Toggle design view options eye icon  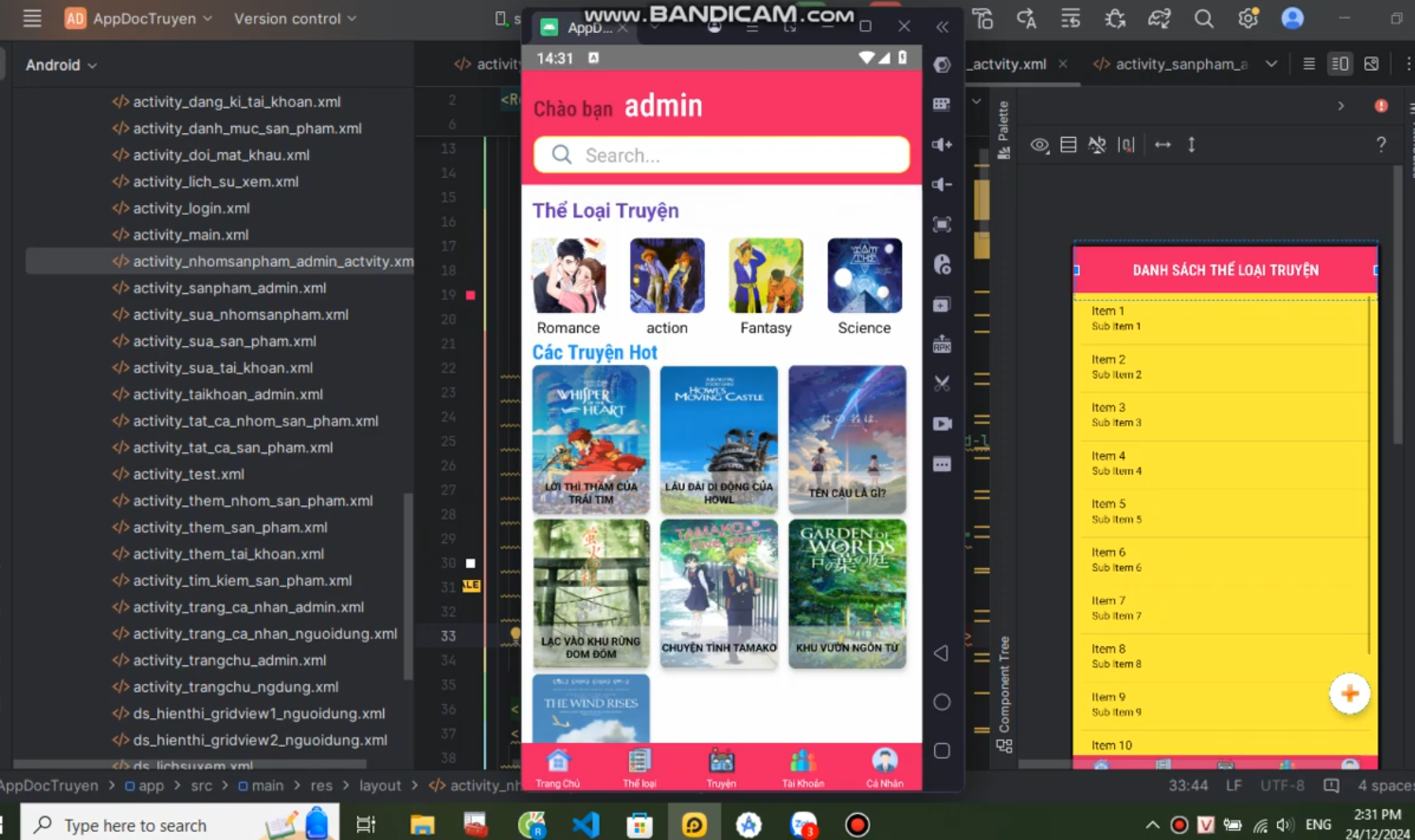pos(1040,144)
